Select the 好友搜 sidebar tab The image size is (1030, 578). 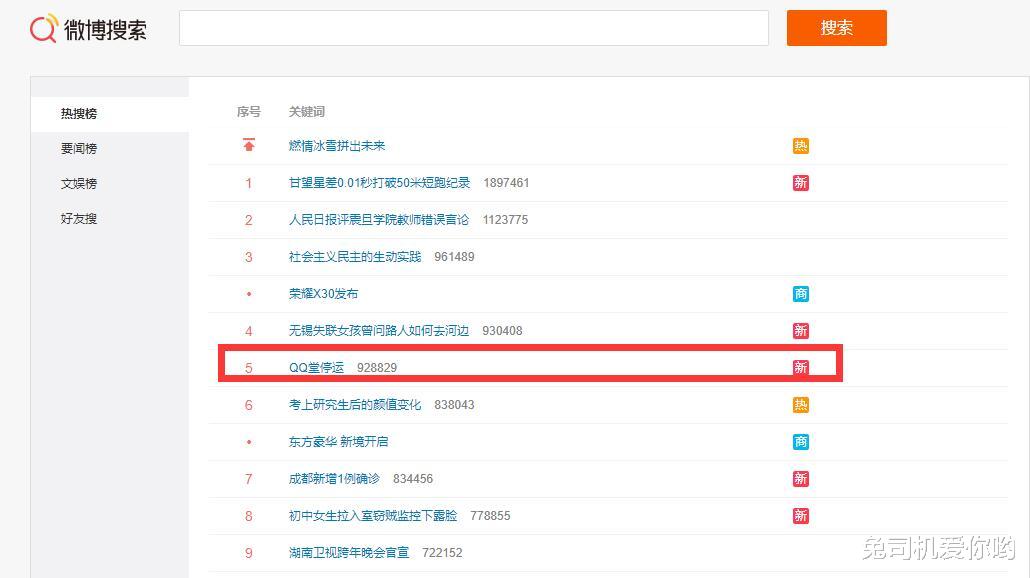[x=78, y=218]
